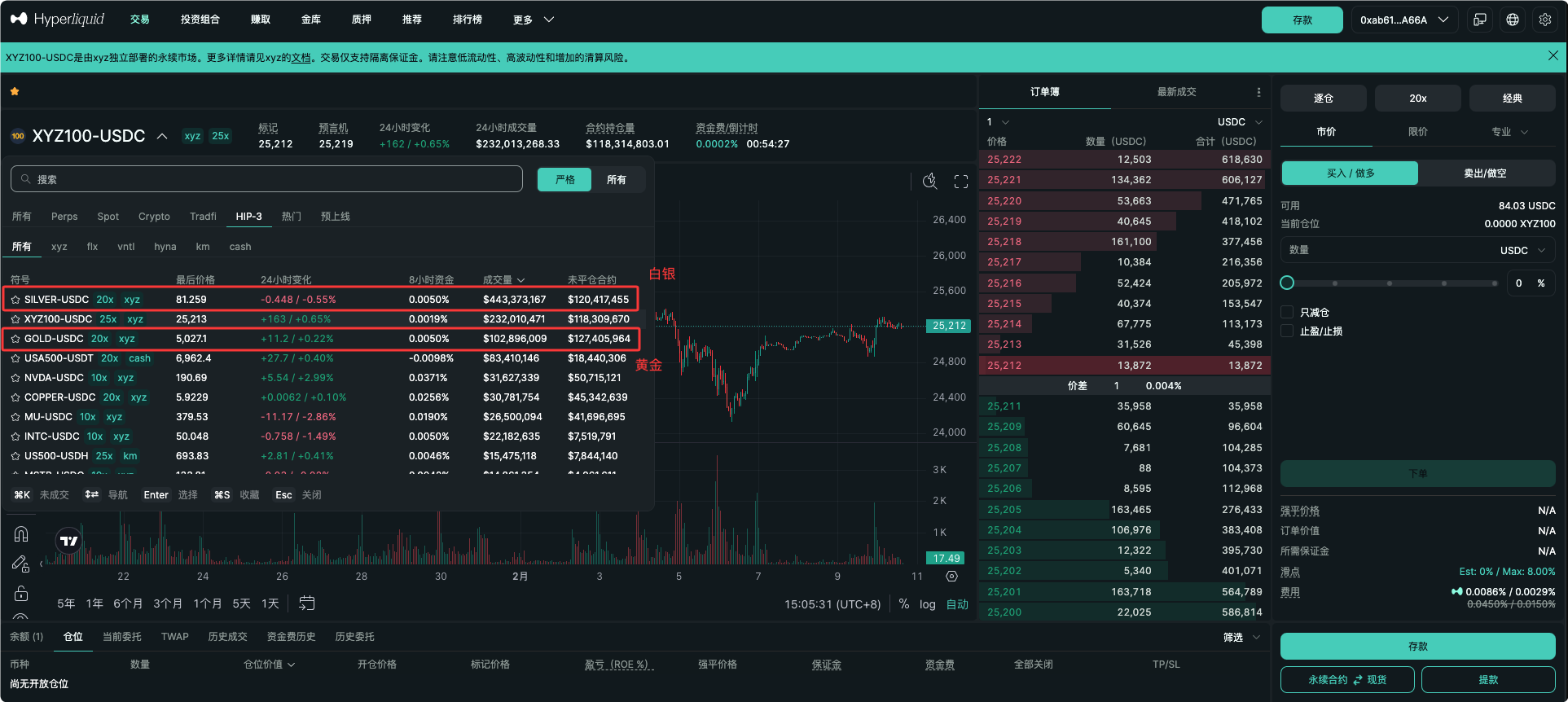
Task: Switch to the 最新成交 tab
Action: pos(1176,92)
